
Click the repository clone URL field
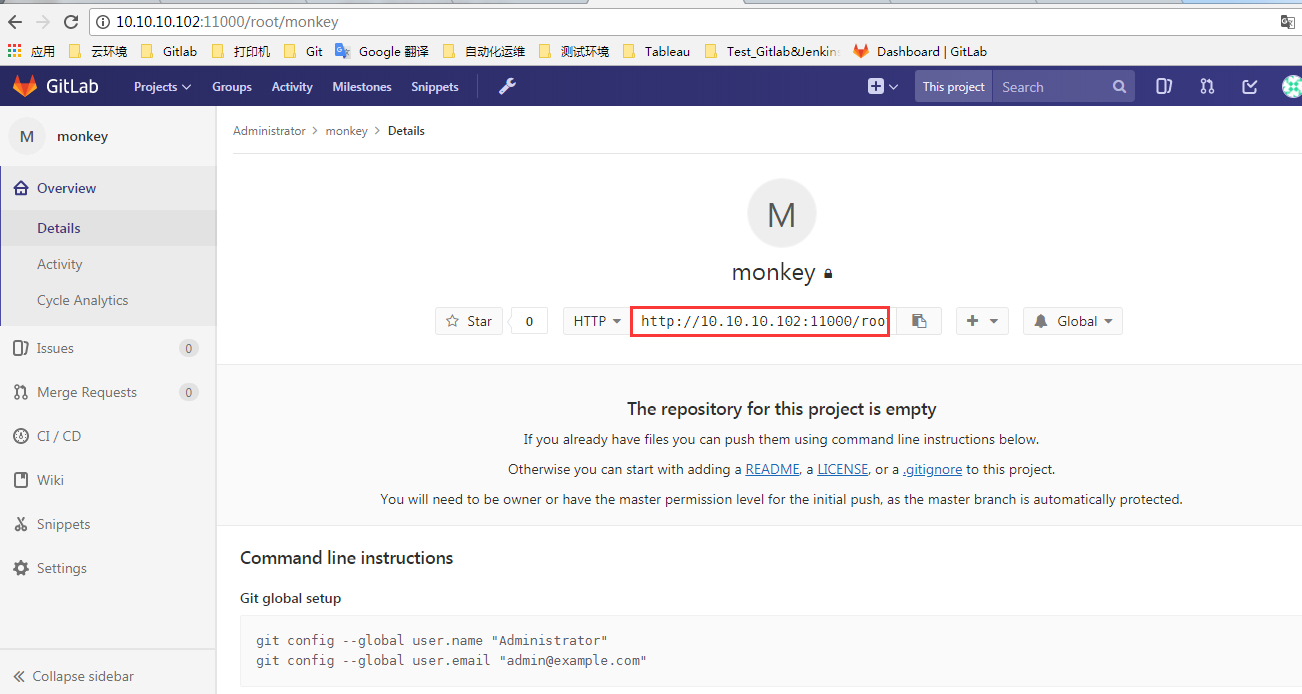760,321
